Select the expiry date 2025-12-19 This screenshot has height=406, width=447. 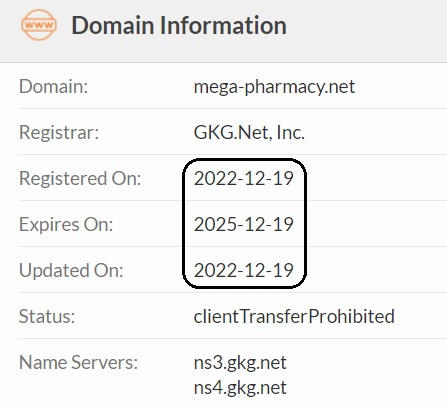coord(244,224)
